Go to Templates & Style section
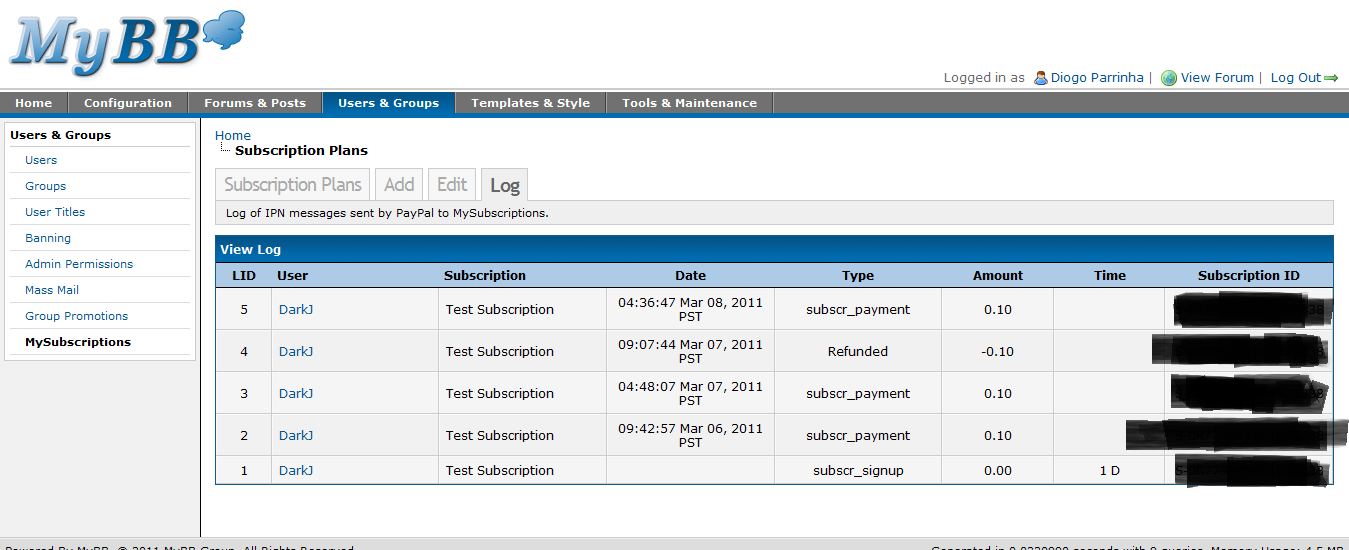Image resolution: width=1349 pixels, height=550 pixels. pos(530,103)
